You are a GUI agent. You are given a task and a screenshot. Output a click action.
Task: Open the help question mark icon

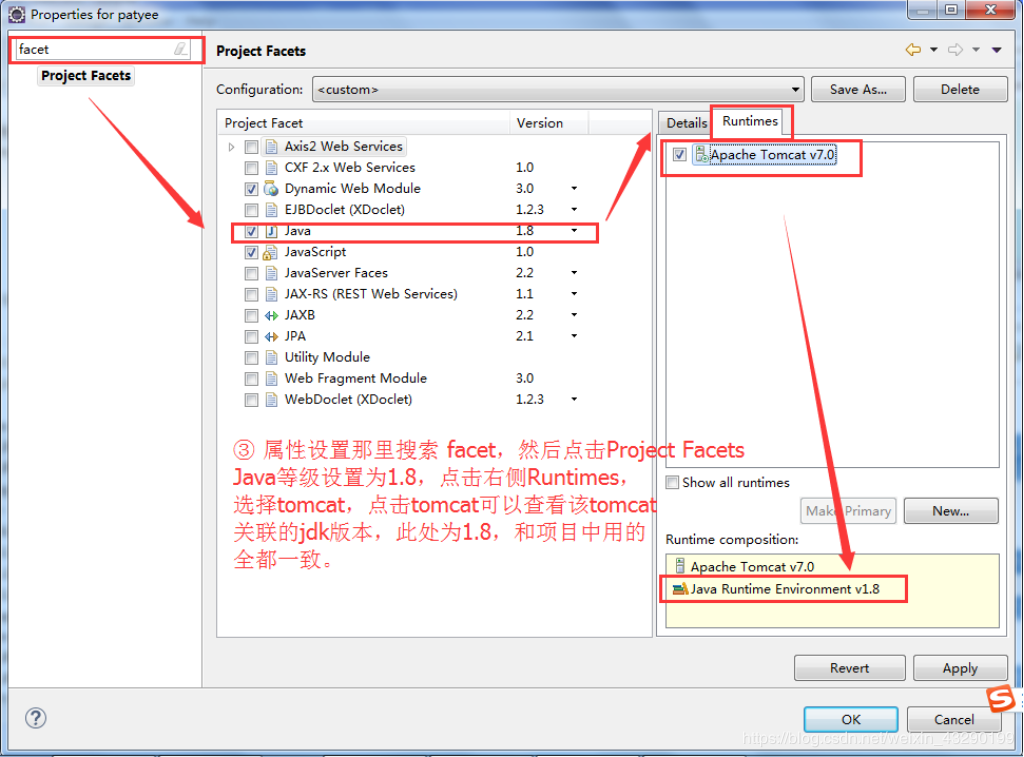point(35,718)
